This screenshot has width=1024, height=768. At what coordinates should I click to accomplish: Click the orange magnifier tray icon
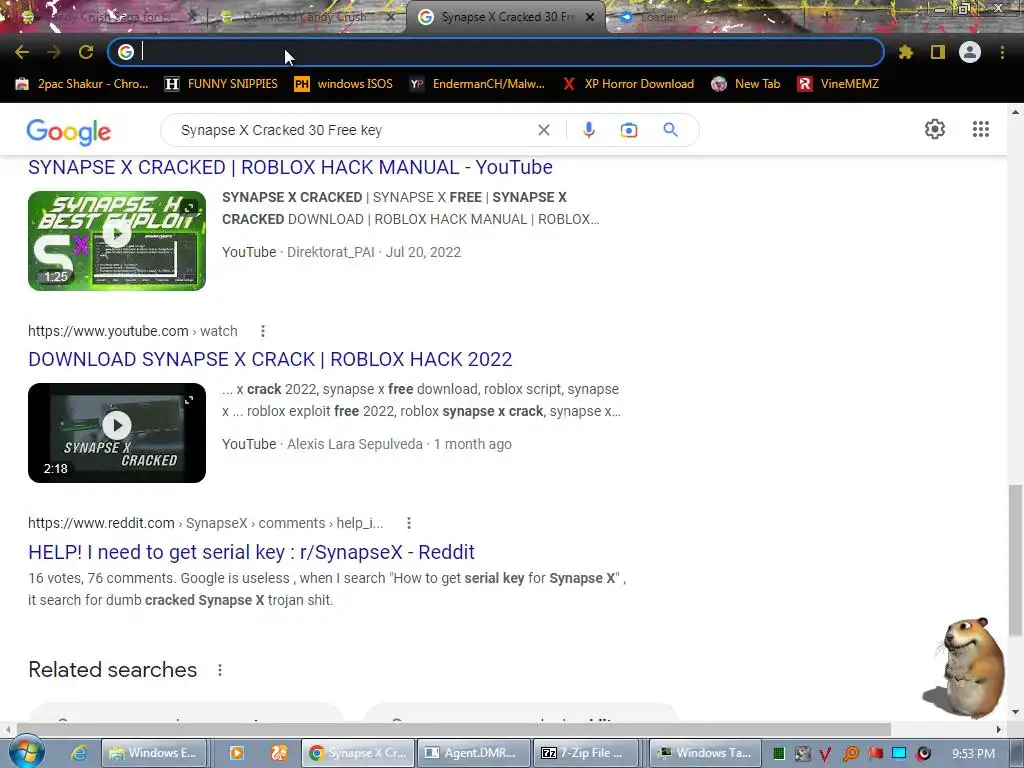[851, 754]
